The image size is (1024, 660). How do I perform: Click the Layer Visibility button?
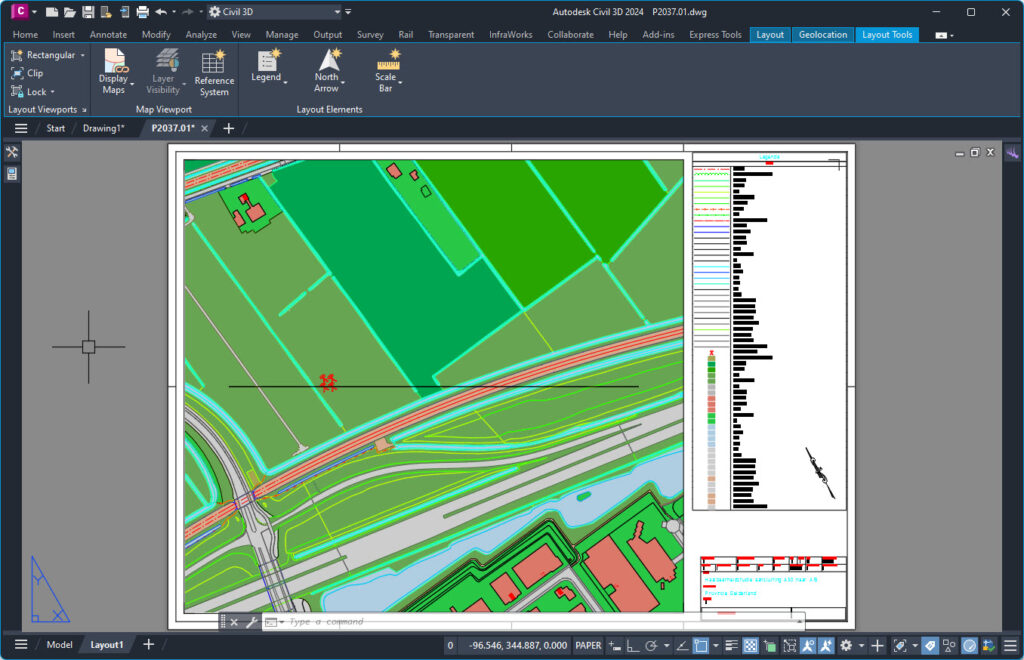[163, 71]
